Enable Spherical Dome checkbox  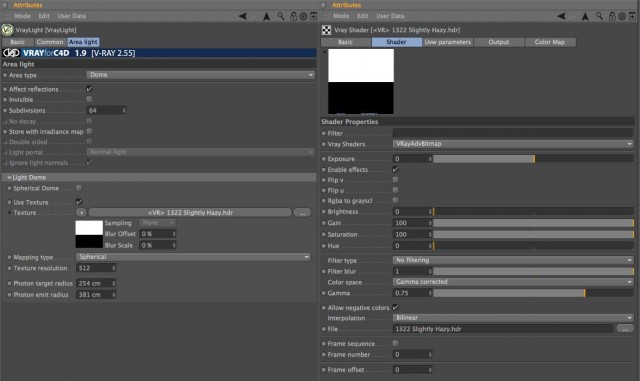coord(79,188)
